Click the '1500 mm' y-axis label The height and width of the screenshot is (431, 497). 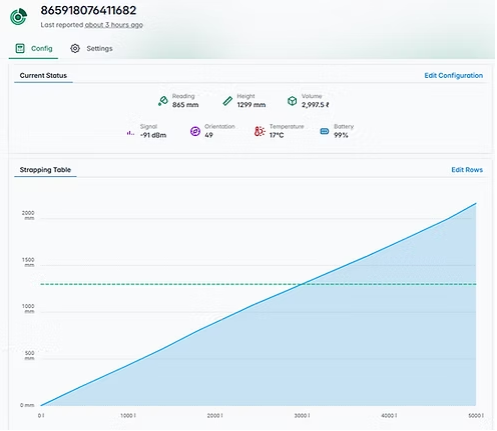pos(28,262)
